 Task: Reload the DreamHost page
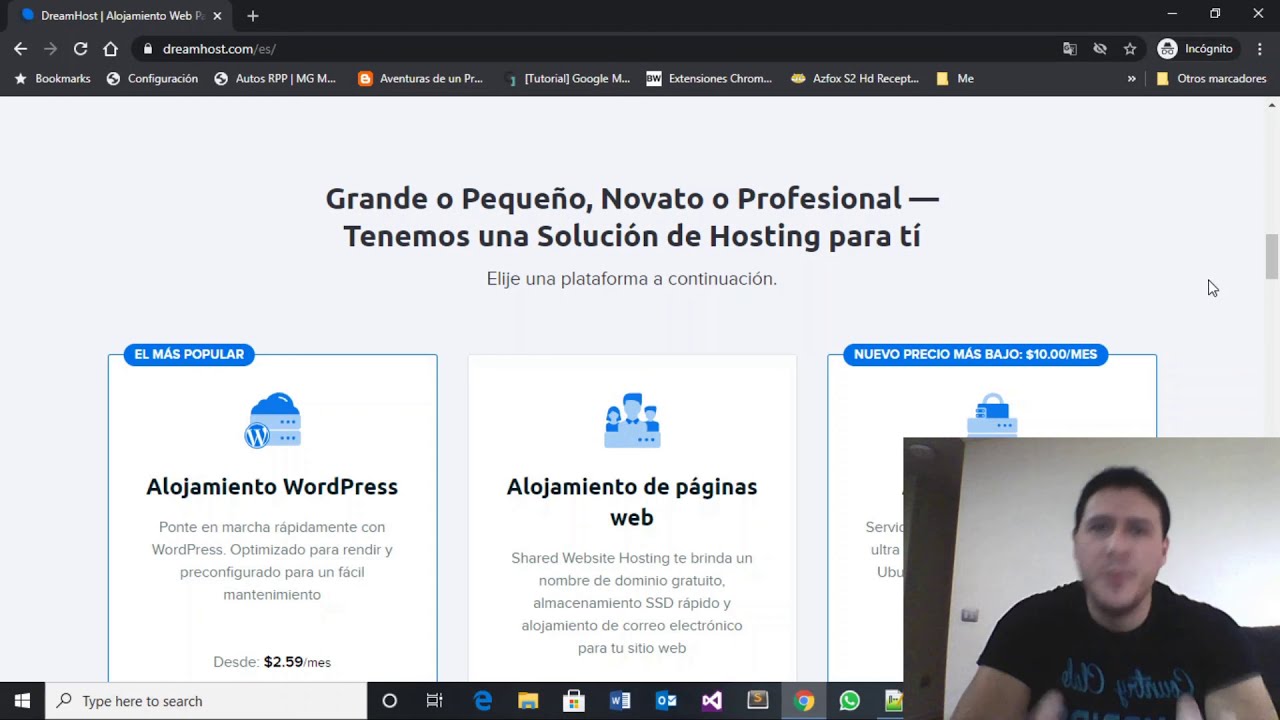click(x=80, y=48)
